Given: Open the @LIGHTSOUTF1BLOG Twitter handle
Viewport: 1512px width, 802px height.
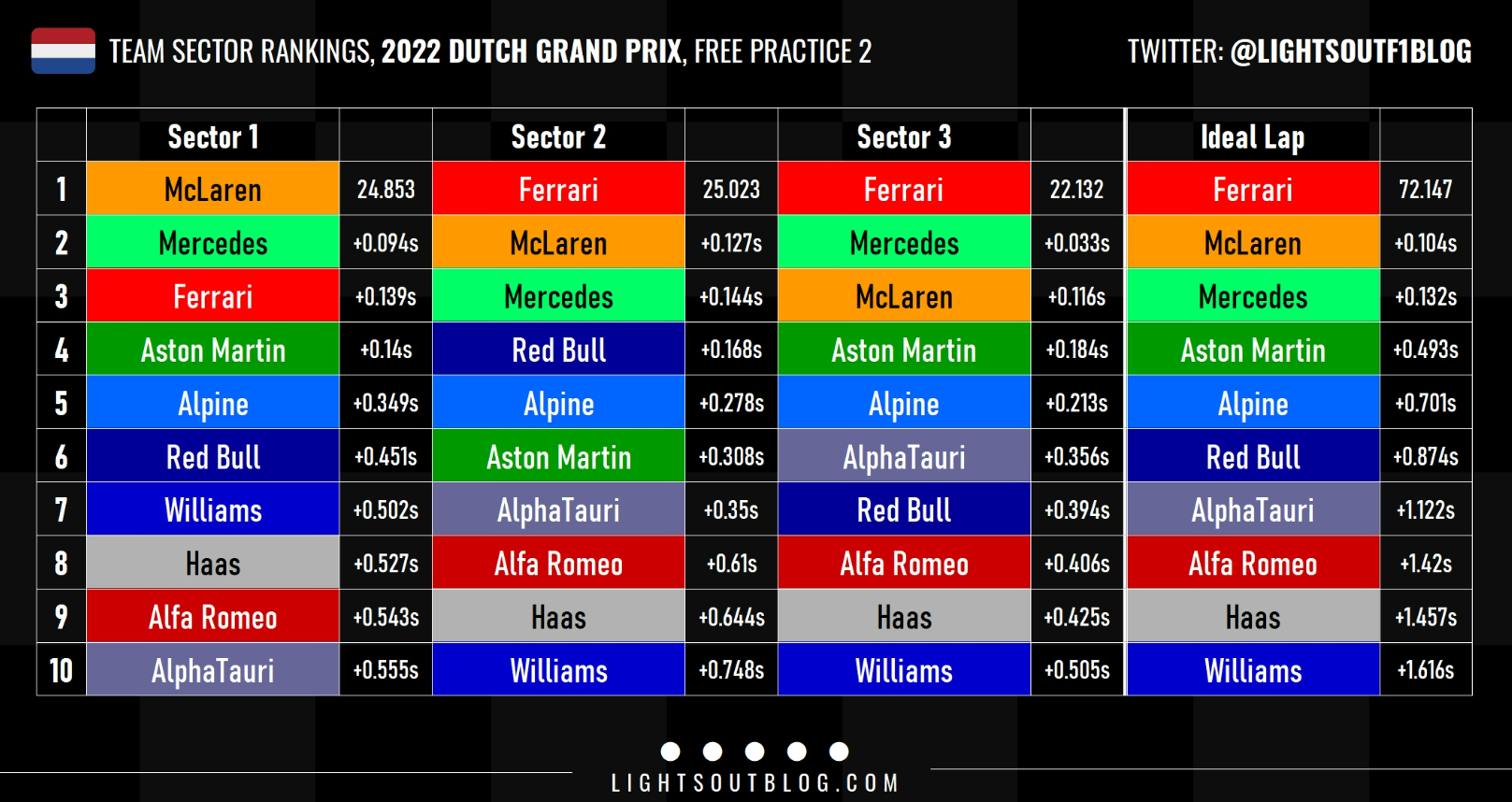Looking at the screenshot, I should coord(1350,51).
